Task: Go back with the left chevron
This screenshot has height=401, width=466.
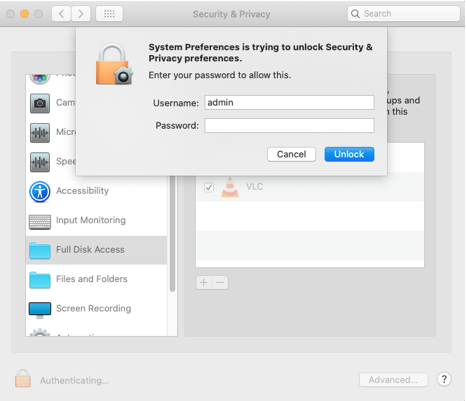Action: tap(61, 14)
